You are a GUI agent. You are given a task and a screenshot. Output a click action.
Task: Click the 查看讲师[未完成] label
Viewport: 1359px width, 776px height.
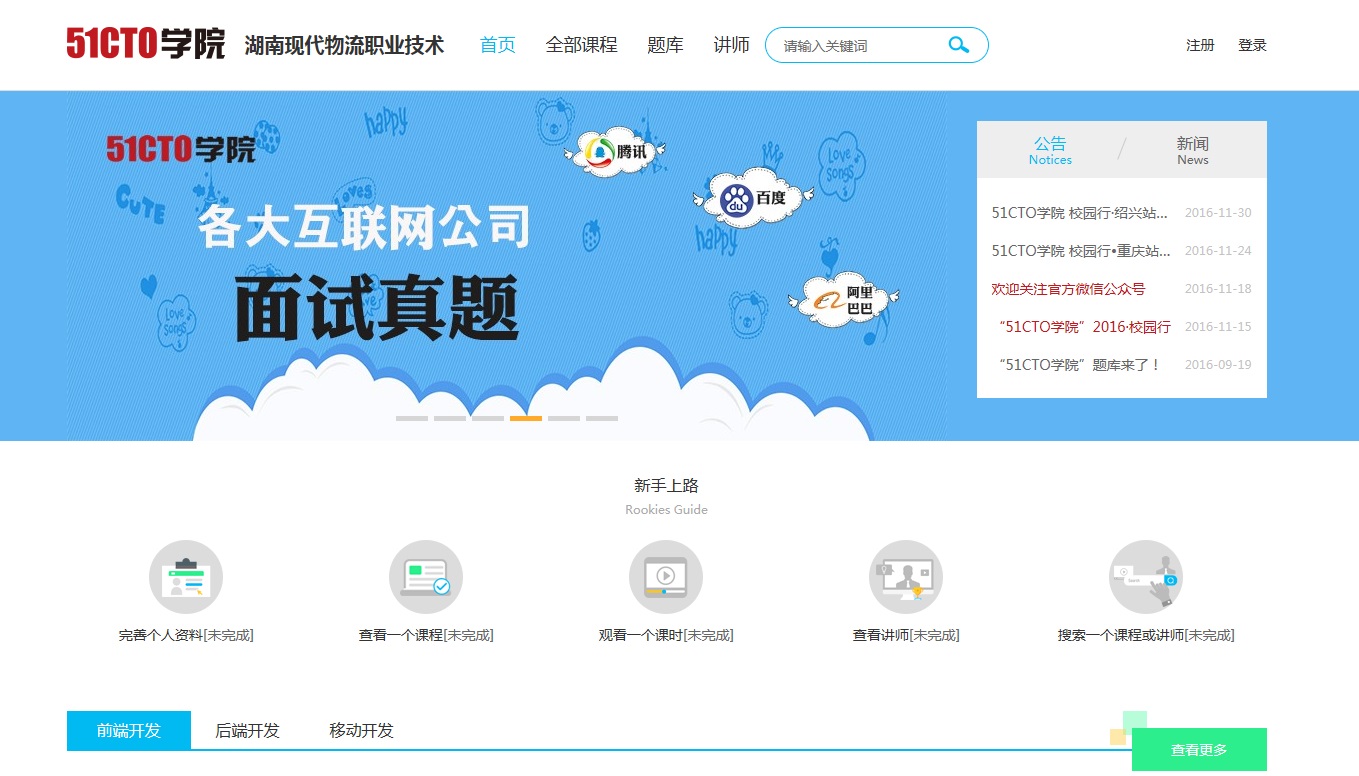coord(906,635)
